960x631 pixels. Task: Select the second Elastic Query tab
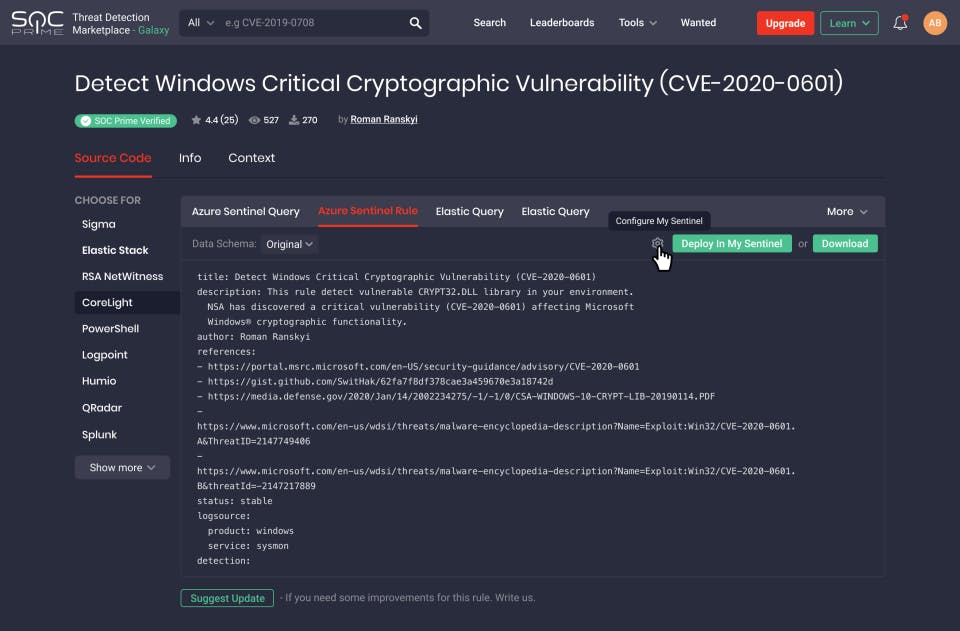[555, 211]
